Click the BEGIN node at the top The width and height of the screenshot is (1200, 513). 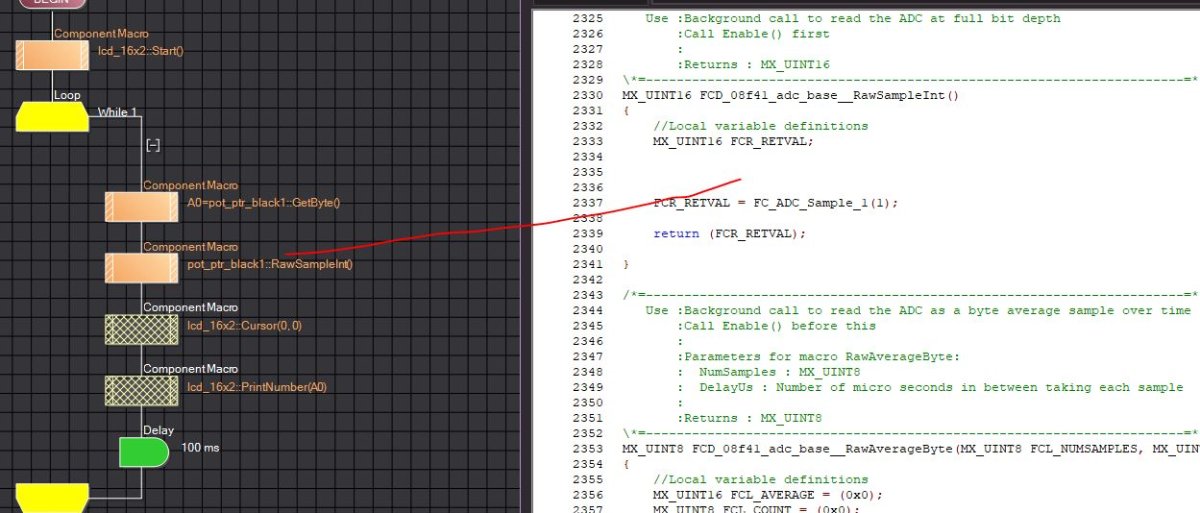pos(52,4)
